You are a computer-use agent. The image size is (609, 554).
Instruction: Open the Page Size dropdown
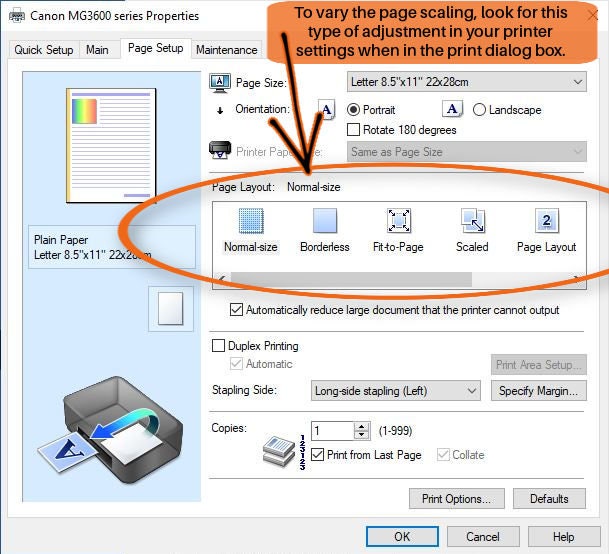tap(466, 82)
